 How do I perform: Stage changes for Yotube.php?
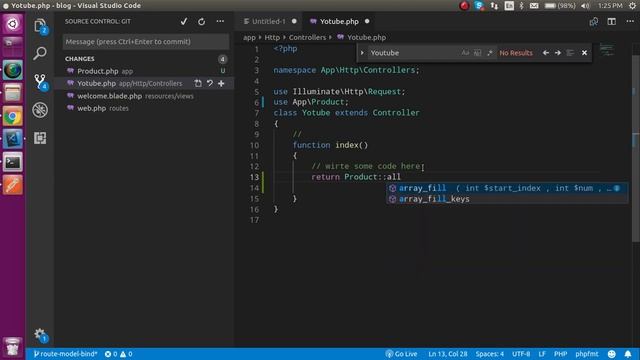pyautogui.click(x=221, y=83)
